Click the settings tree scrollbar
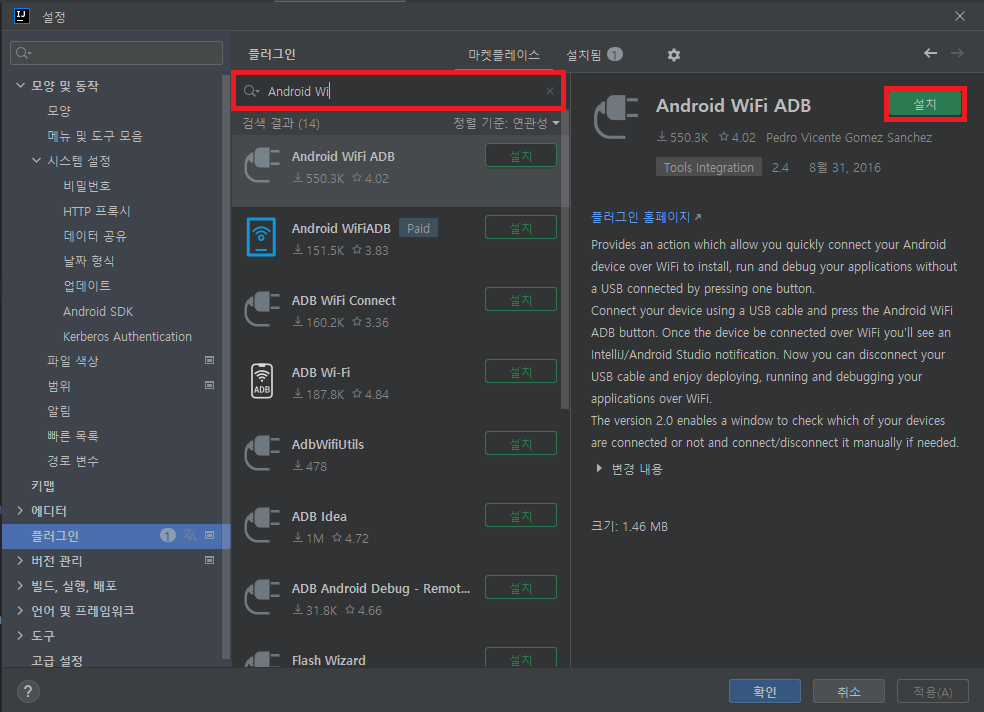 (225, 367)
